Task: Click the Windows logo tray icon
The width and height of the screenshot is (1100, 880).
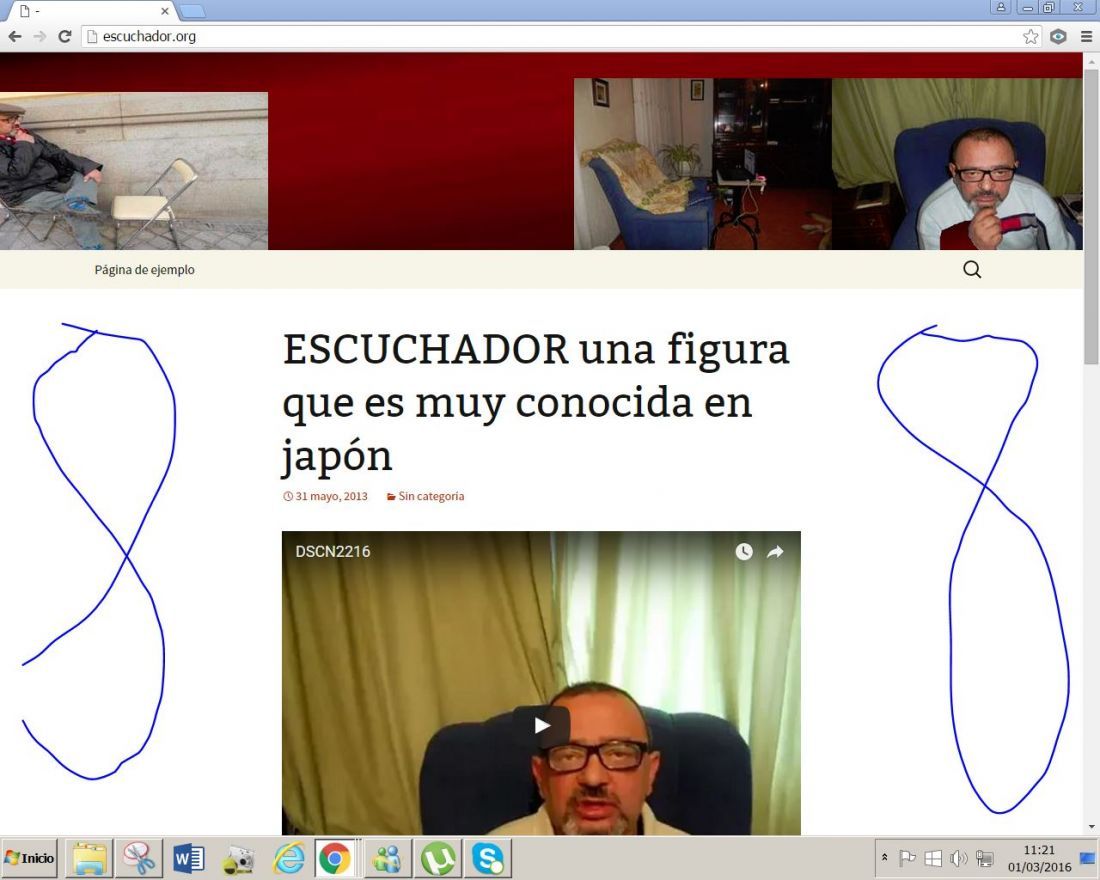Action: click(x=932, y=858)
